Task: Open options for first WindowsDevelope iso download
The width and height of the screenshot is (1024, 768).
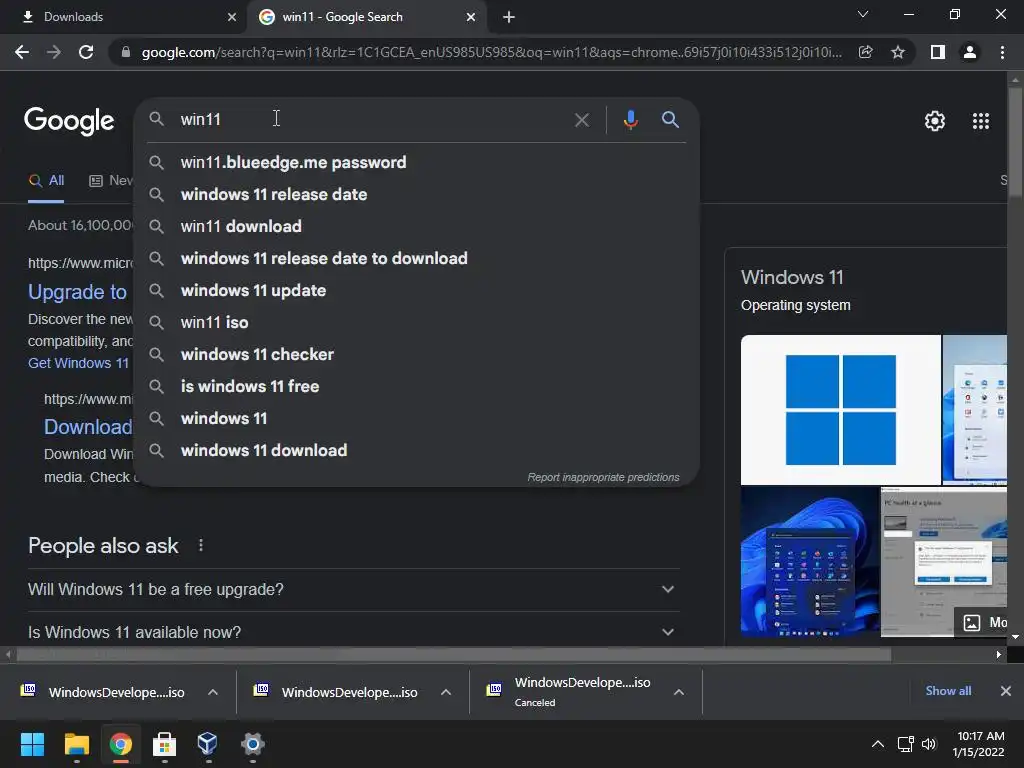Action: click(213, 692)
